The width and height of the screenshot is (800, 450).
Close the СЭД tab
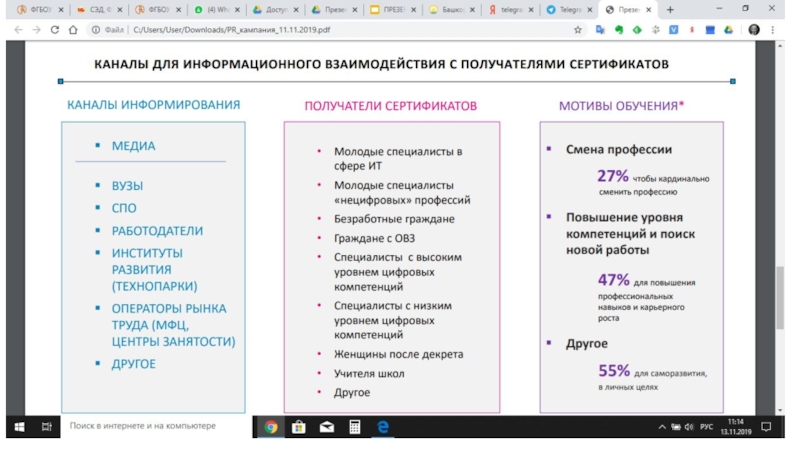coord(119,9)
